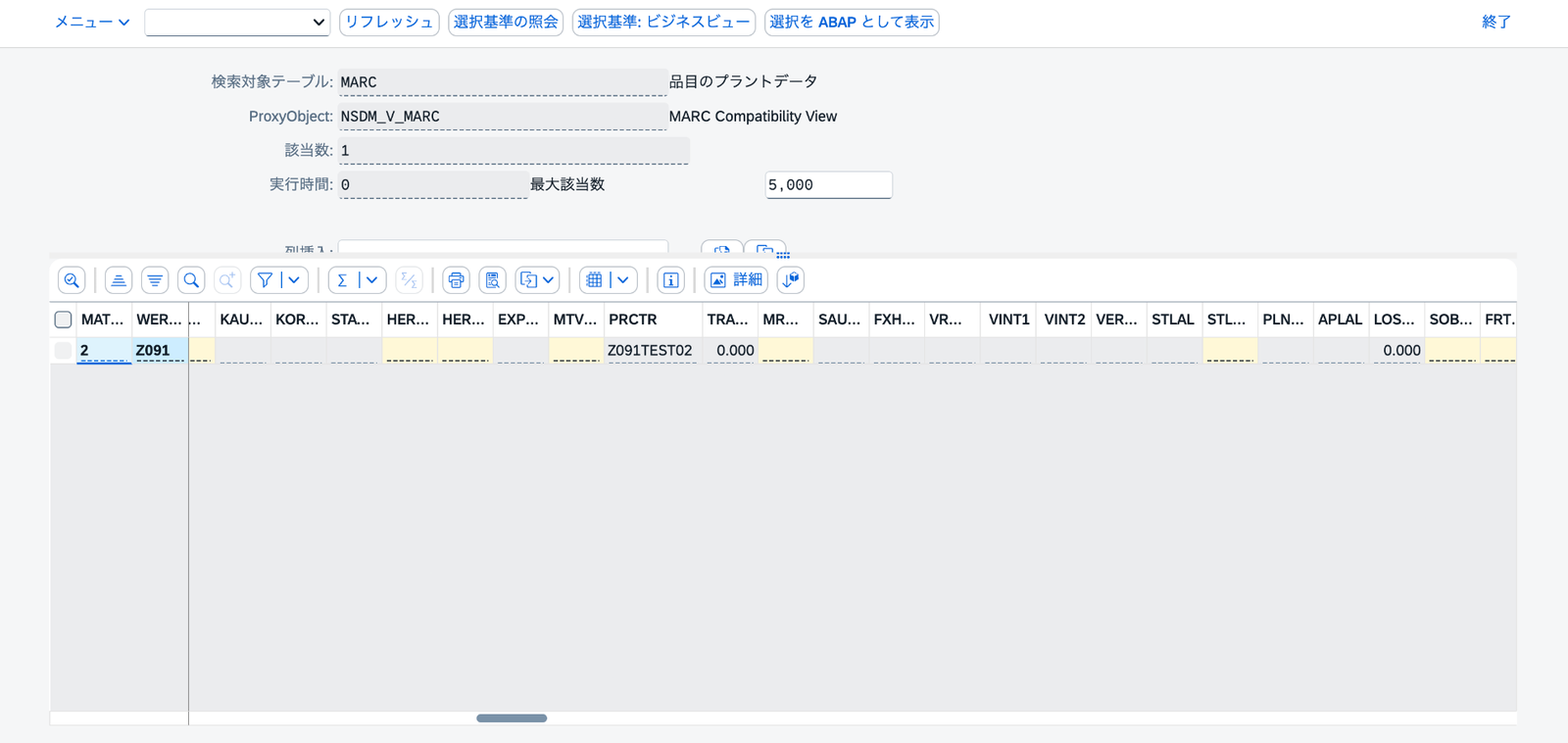Click 選択を ABAP として表示 button
The image size is (1568, 743).
click(x=852, y=23)
